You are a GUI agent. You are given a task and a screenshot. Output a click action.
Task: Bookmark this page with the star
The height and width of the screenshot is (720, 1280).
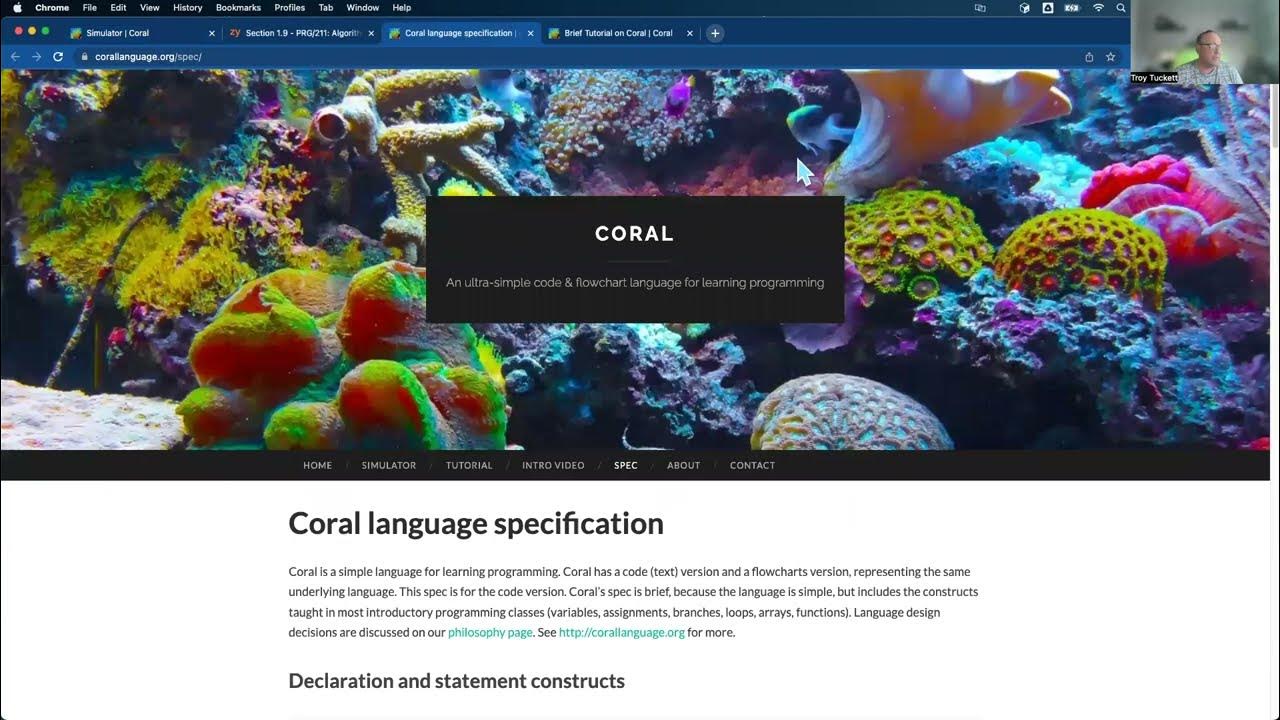(1110, 57)
